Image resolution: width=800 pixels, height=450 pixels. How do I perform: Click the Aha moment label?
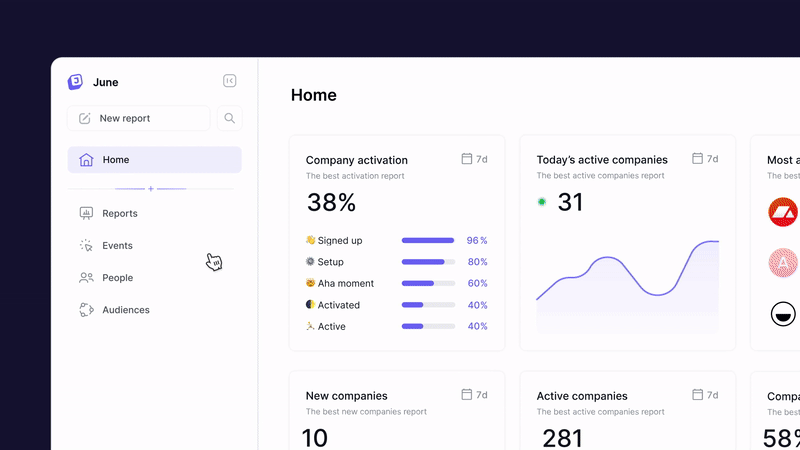[x=346, y=283]
